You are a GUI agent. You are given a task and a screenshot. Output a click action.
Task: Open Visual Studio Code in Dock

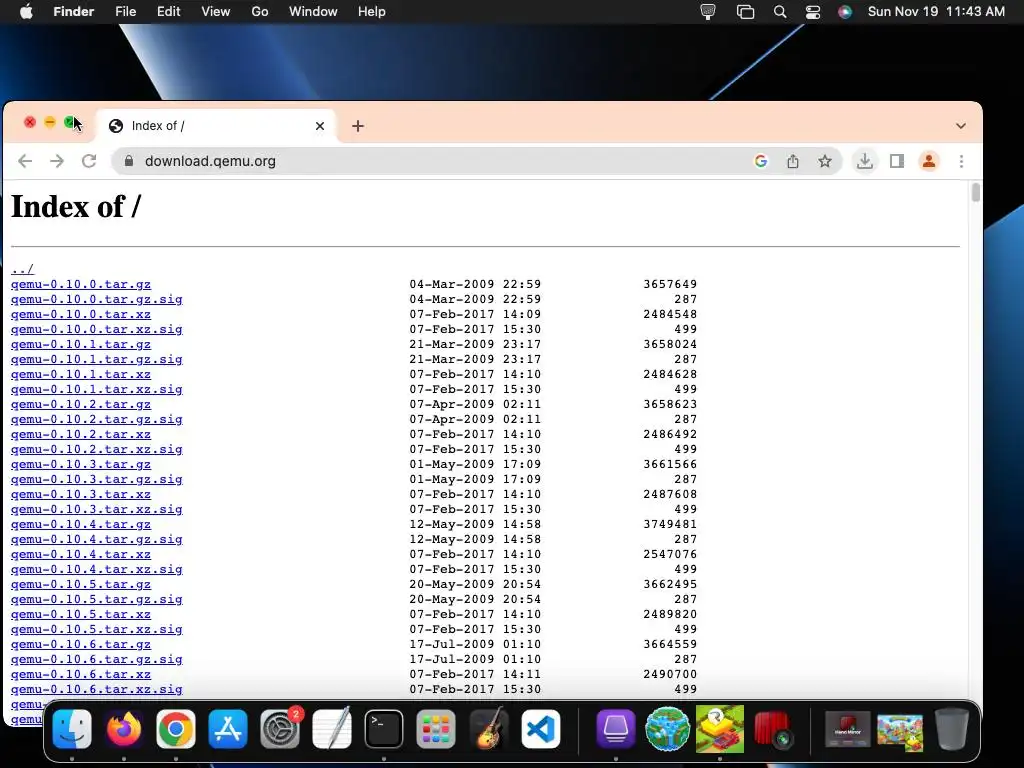pyautogui.click(x=541, y=729)
